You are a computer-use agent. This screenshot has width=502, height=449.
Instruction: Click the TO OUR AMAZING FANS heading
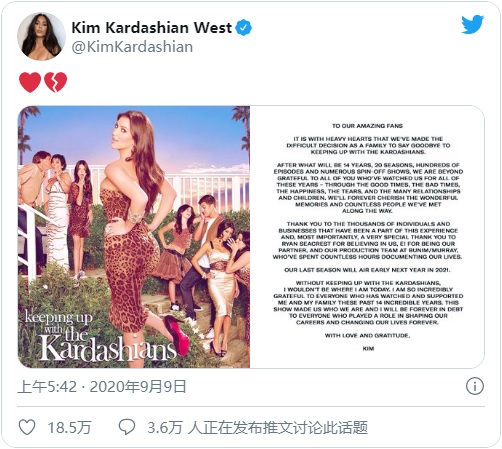pos(367,126)
